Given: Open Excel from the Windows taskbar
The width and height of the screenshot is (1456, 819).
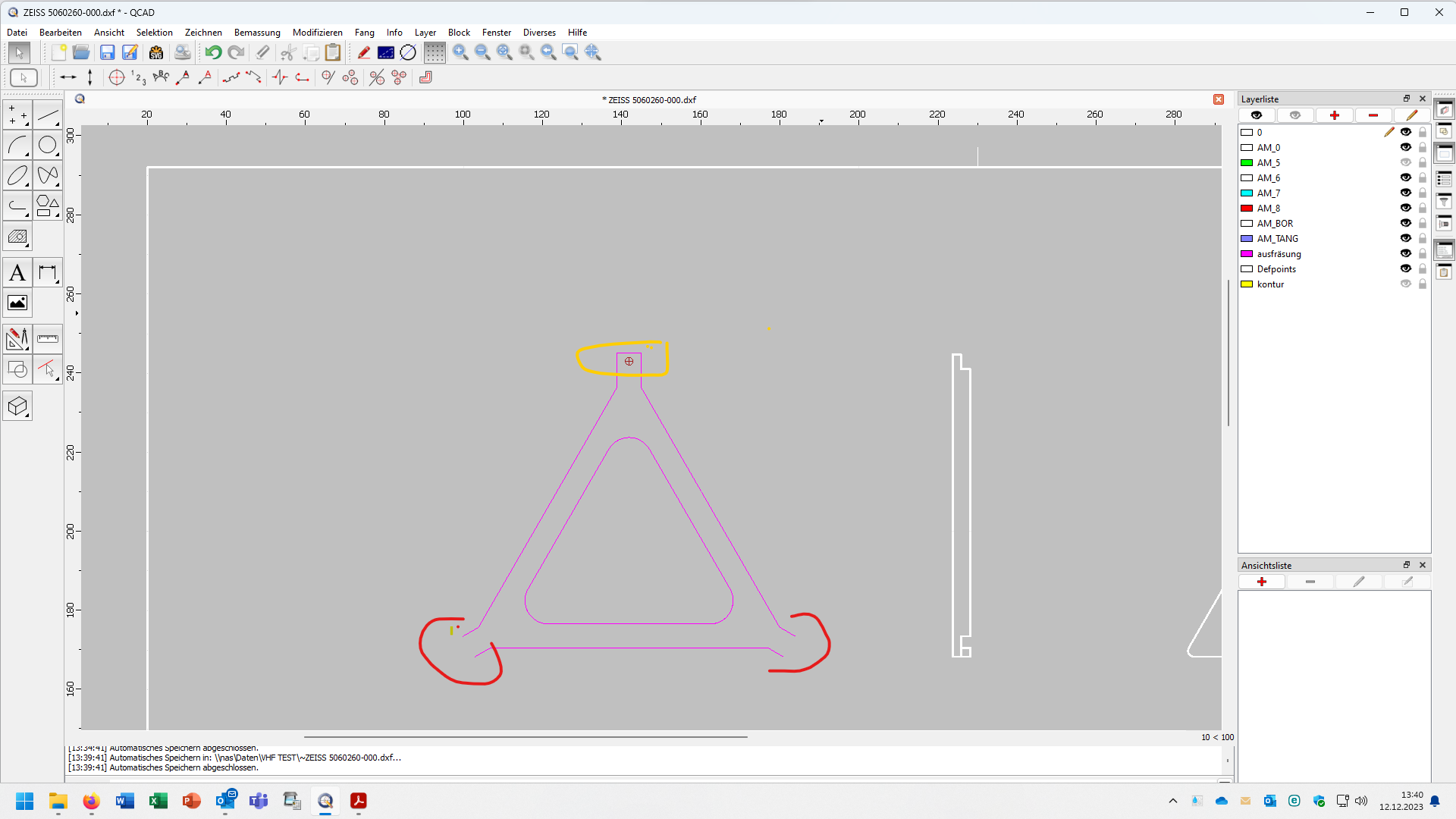Looking at the screenshot, I should pyautogui.click(x=158, y=801).
